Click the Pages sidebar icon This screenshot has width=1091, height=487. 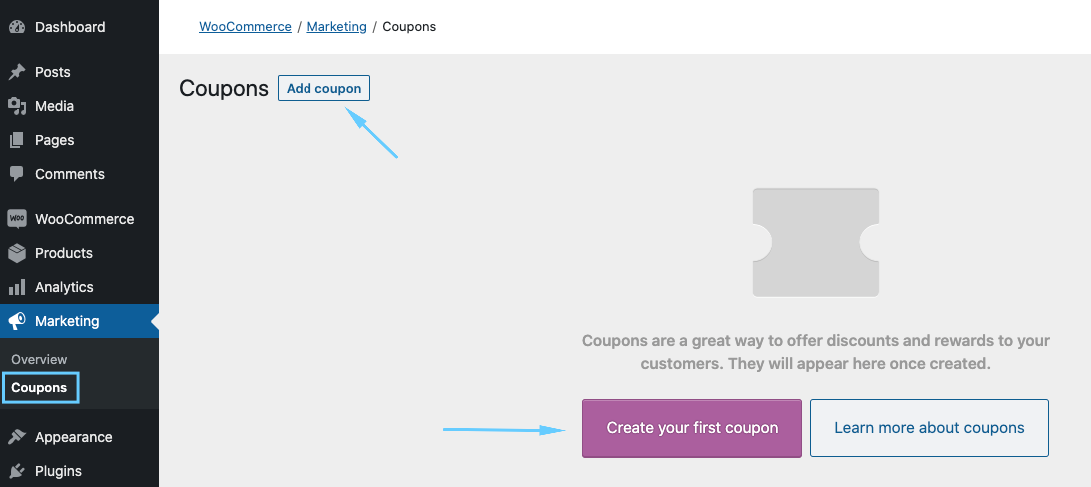17,140
